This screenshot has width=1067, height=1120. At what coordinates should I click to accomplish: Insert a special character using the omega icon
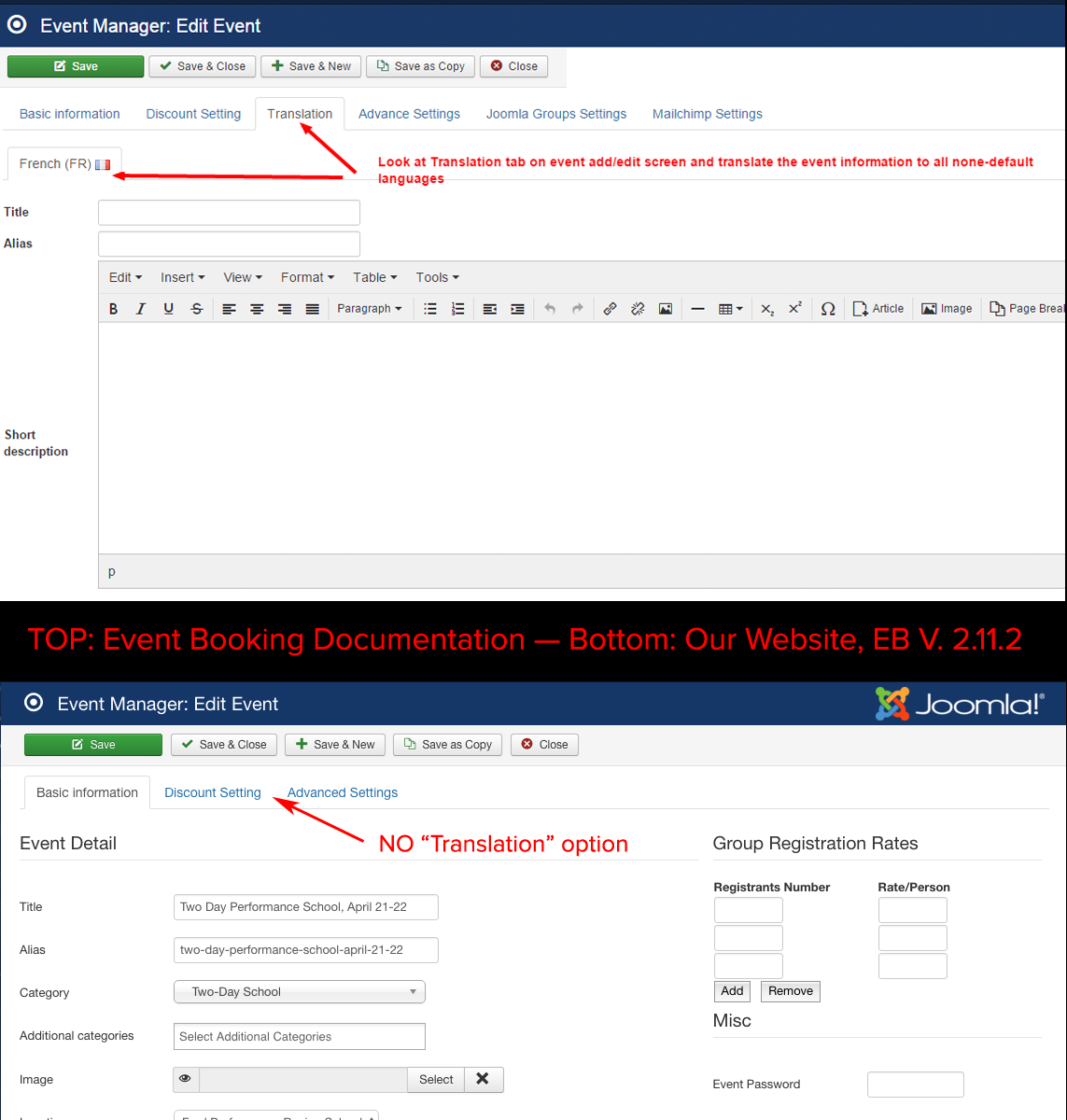[x=827, y=309]
